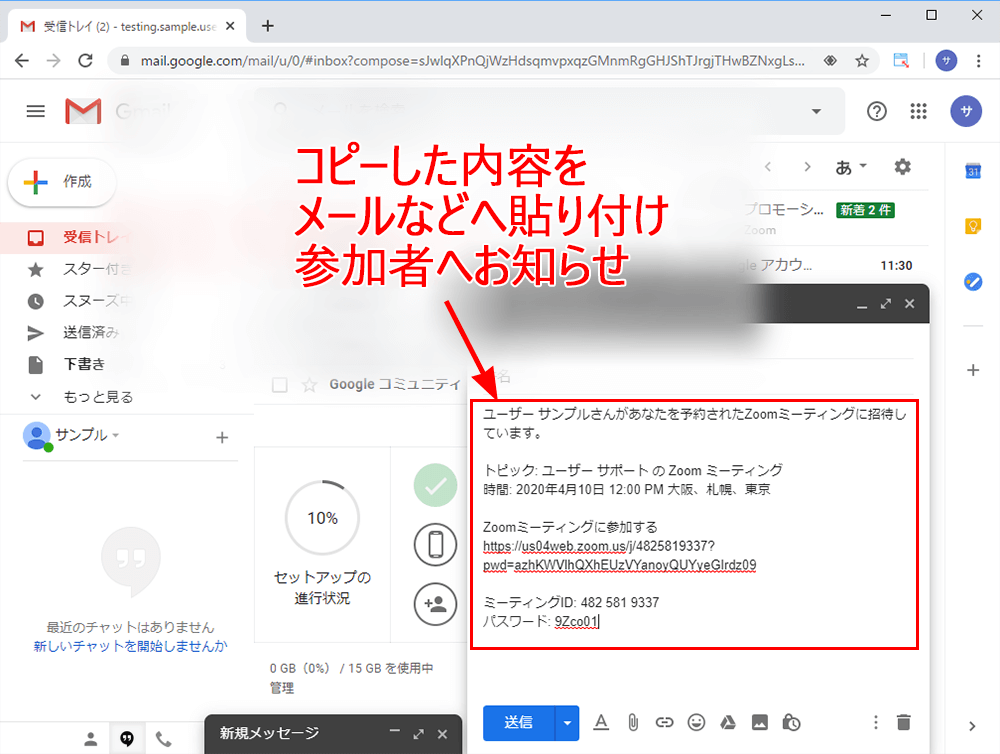
Task: Insert files using the Google Drive icon
Action: [x=728, y=722]
